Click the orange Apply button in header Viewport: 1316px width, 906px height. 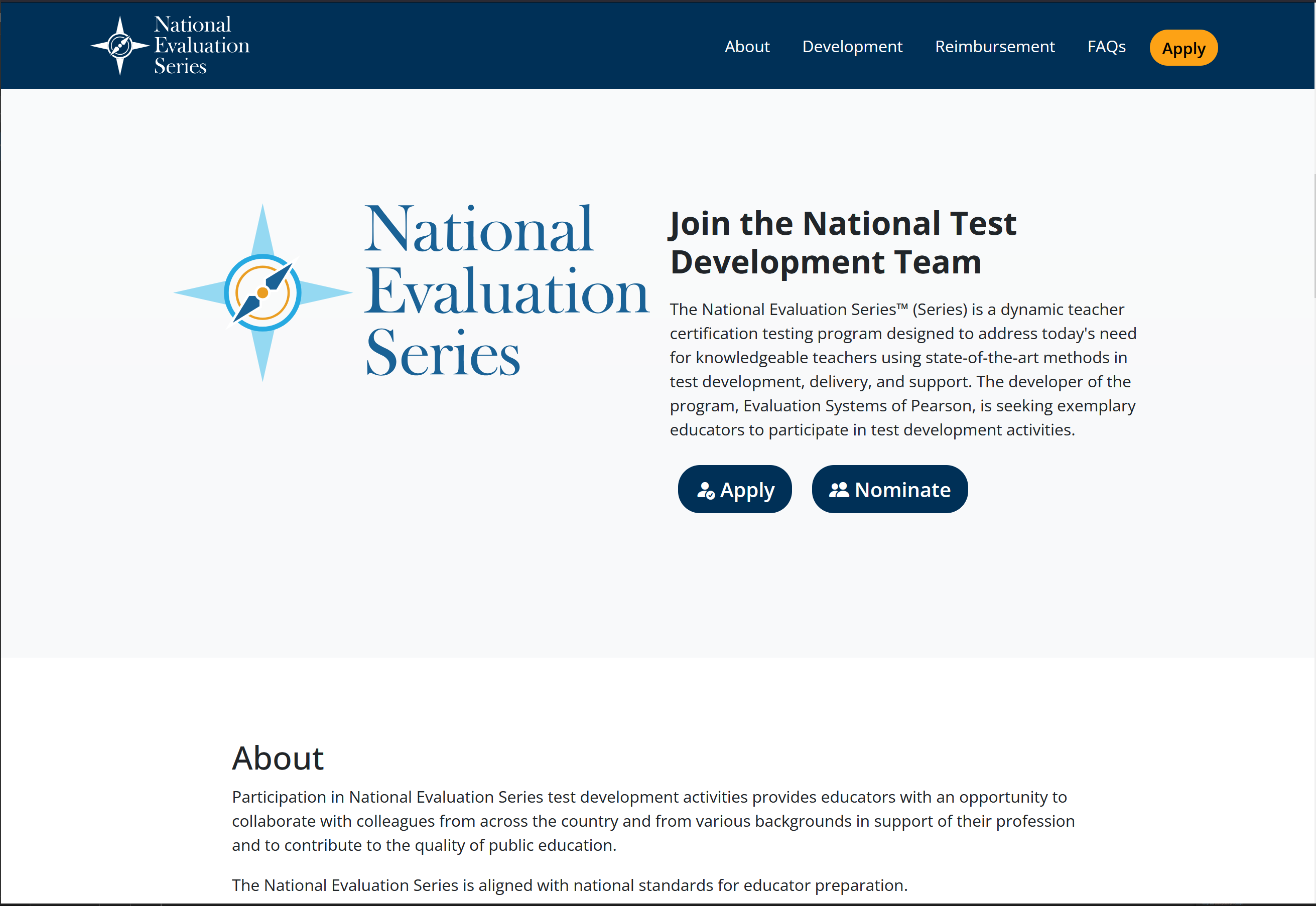(x=1183, y=48)
